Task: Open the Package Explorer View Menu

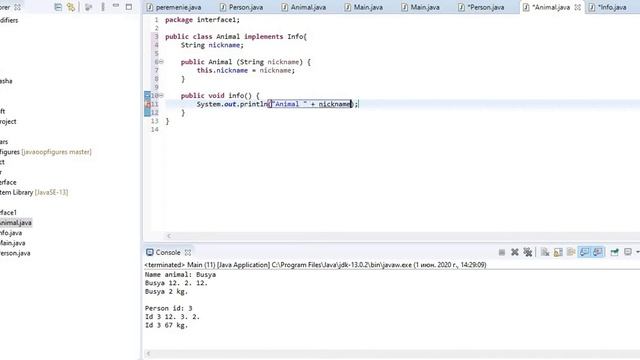Action: [x=103, y=7]
